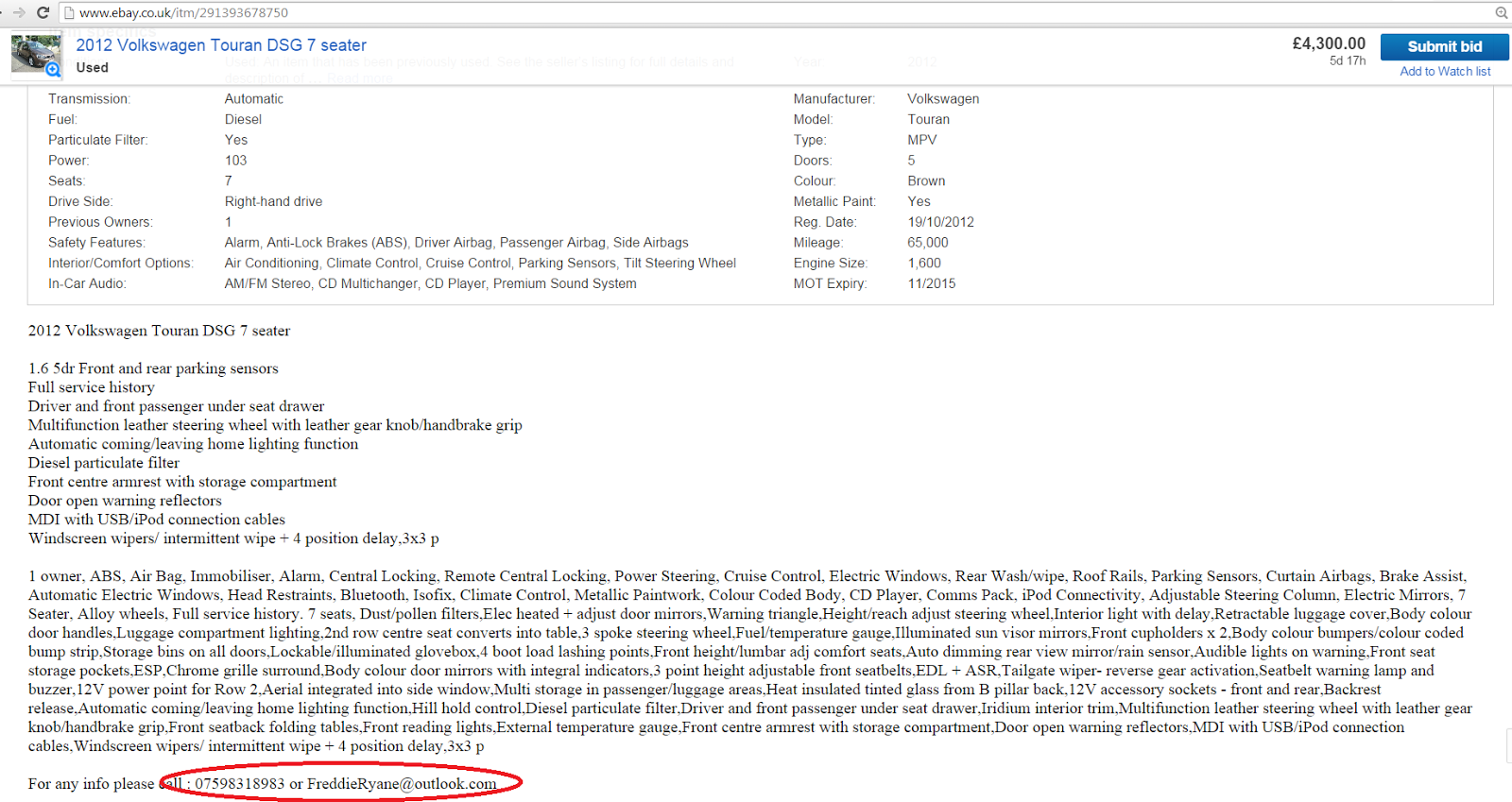Viewport: 1512px width, 802px height.
Task: Click description heading 2012 Volkswagen Touran DSG 7 seater
Action: (x=159, y=331)
